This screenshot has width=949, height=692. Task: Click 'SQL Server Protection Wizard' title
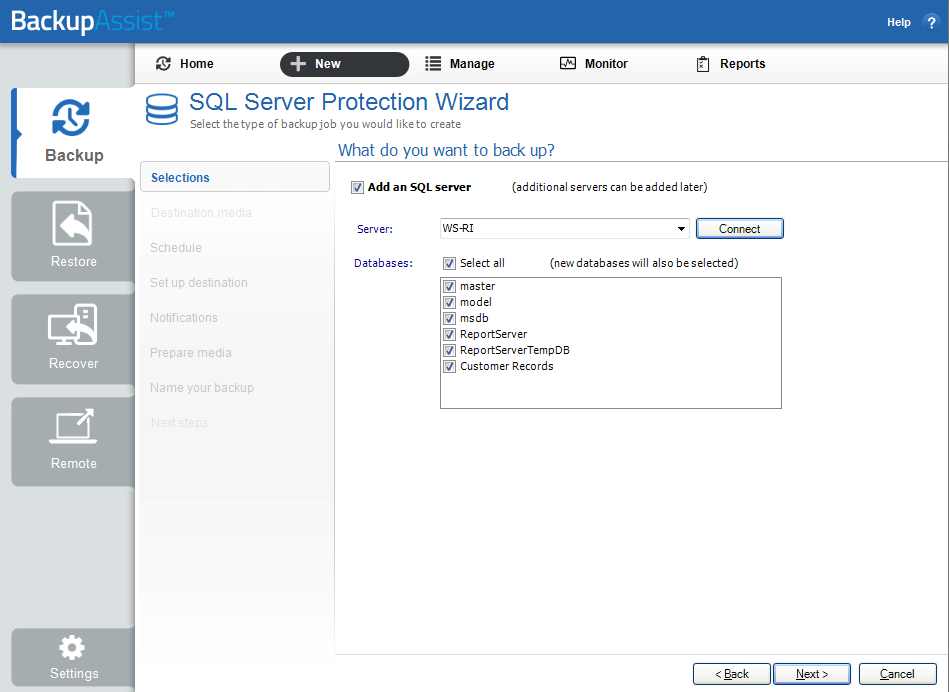point(349,102)
